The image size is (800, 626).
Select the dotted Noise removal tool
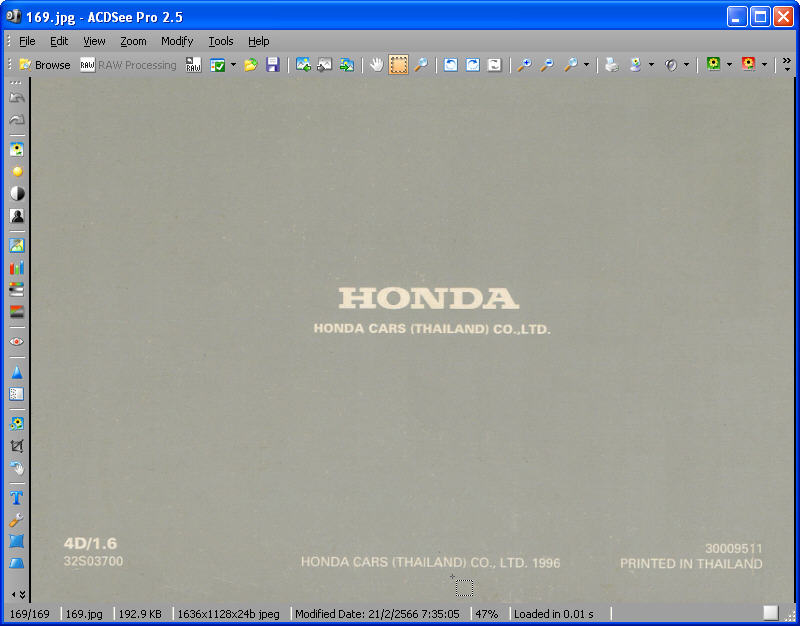[x=17, y=394]
